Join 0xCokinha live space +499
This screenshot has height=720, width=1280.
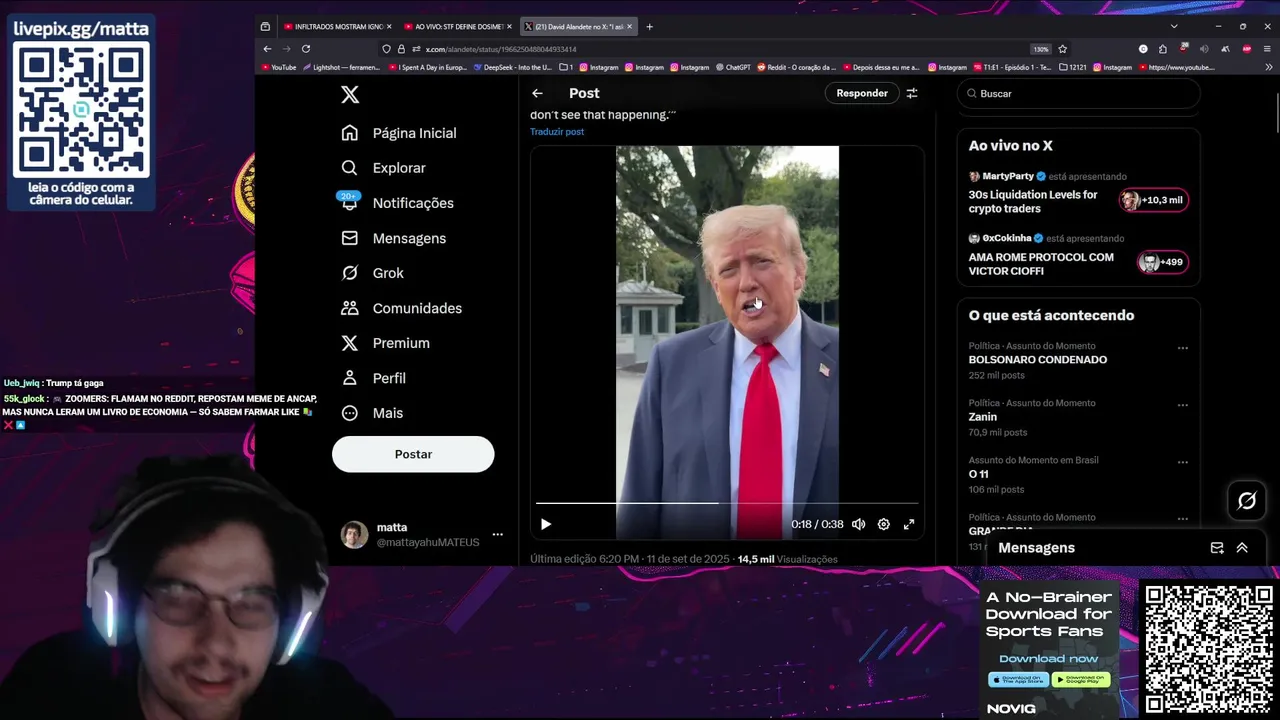click(1163, 262)
